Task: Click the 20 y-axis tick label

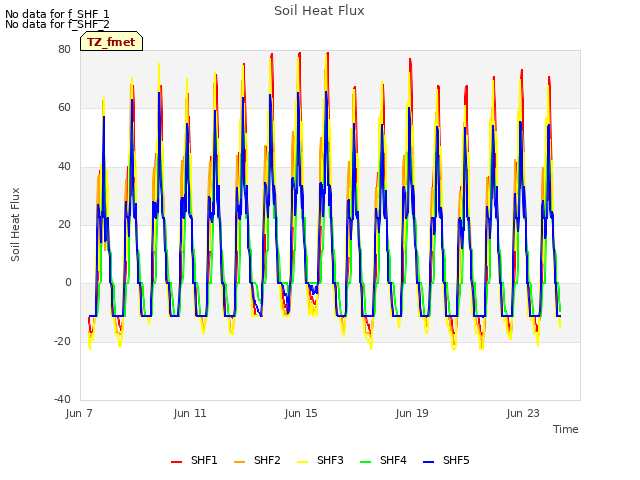Action: tap(64, 224)
